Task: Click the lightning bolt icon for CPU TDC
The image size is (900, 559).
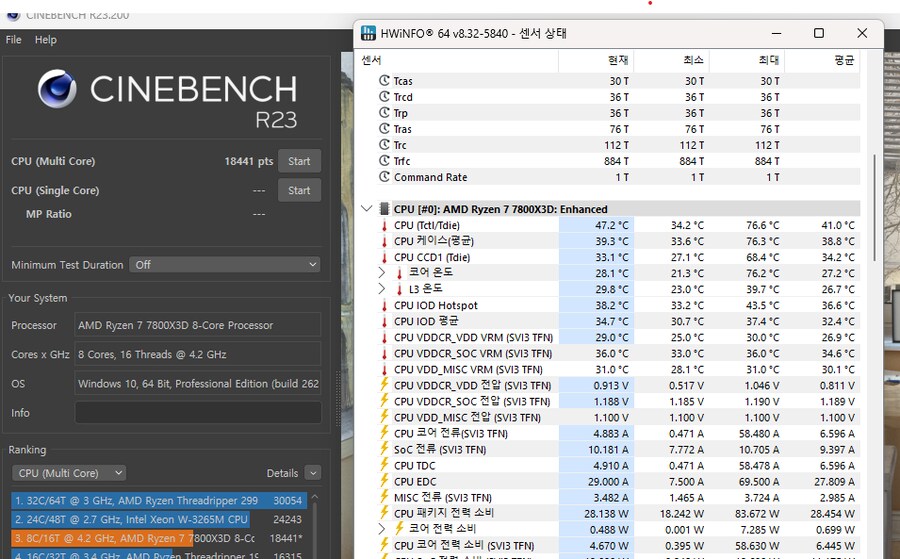Action: coord(384,465)
